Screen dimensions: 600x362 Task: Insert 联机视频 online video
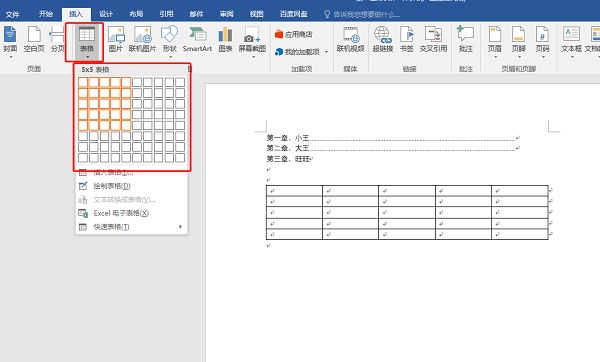[x=350, y=39]
